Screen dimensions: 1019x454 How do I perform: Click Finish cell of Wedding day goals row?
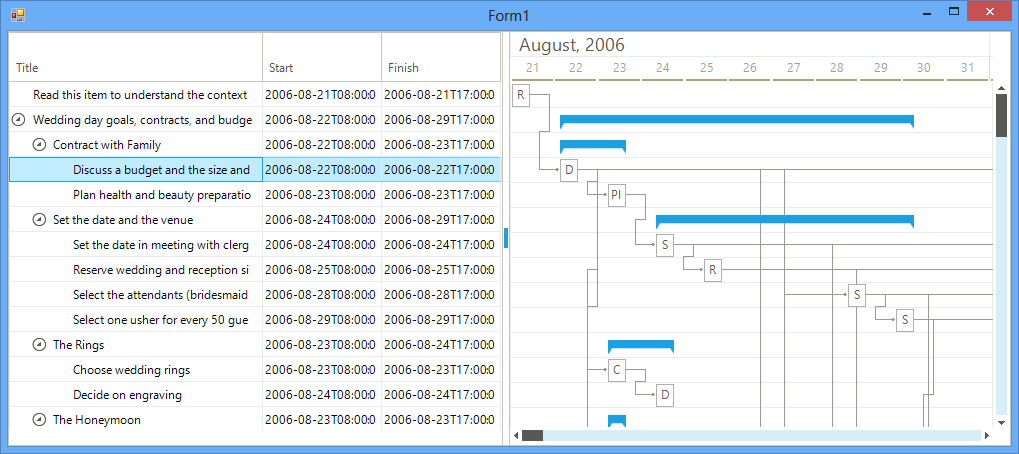point(441,120)
